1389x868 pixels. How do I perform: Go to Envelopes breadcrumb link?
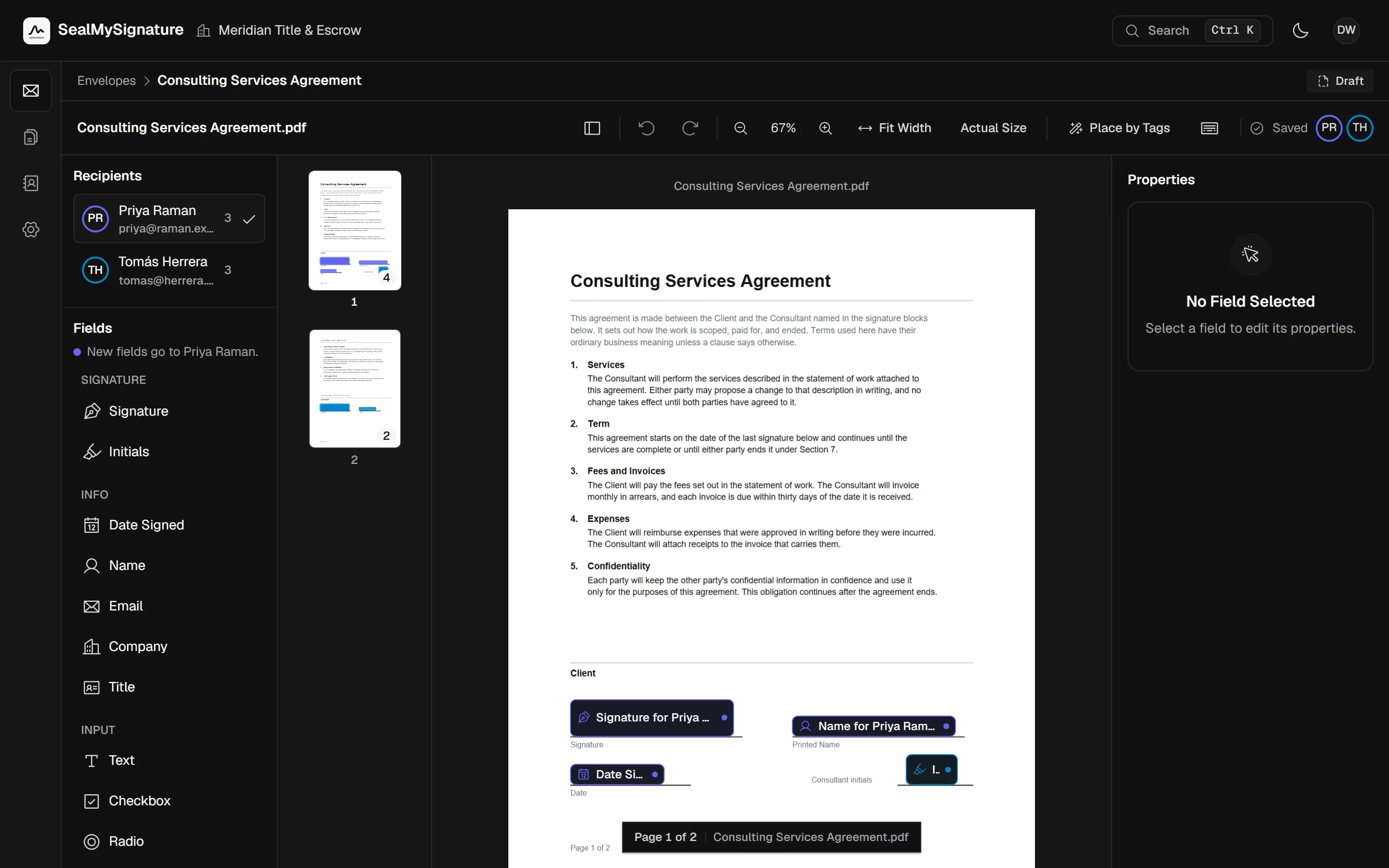point(107,81)
